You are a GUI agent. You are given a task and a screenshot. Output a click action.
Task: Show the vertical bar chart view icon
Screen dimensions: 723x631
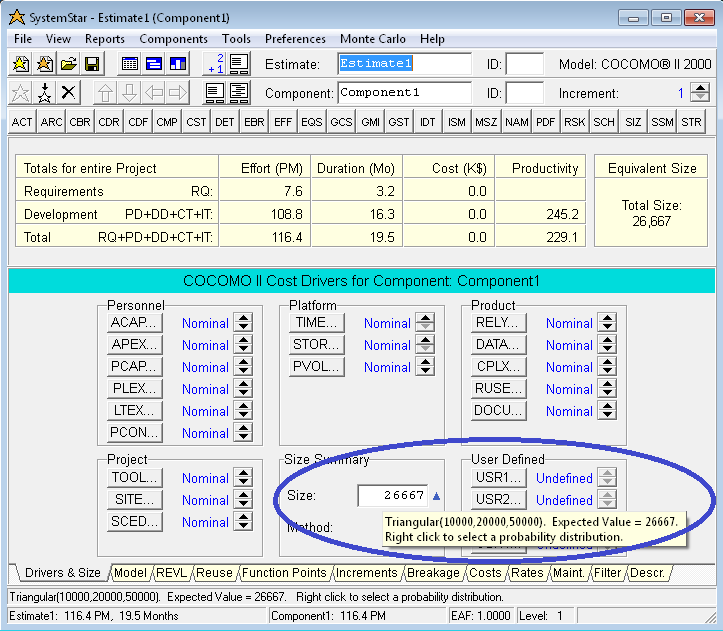178,64
